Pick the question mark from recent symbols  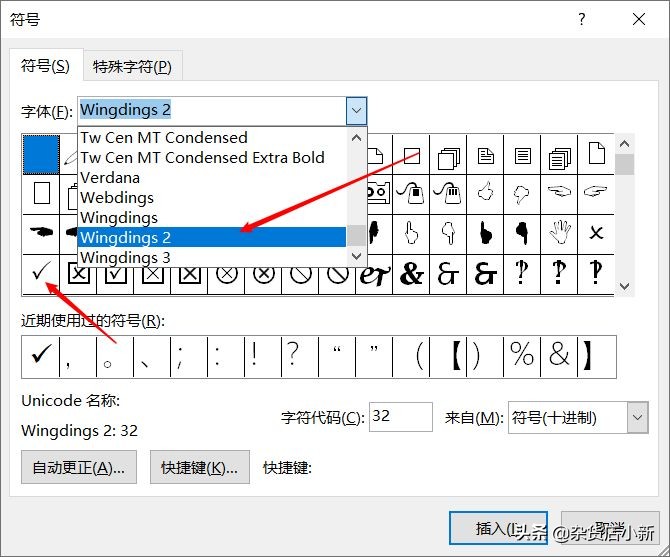300,356
